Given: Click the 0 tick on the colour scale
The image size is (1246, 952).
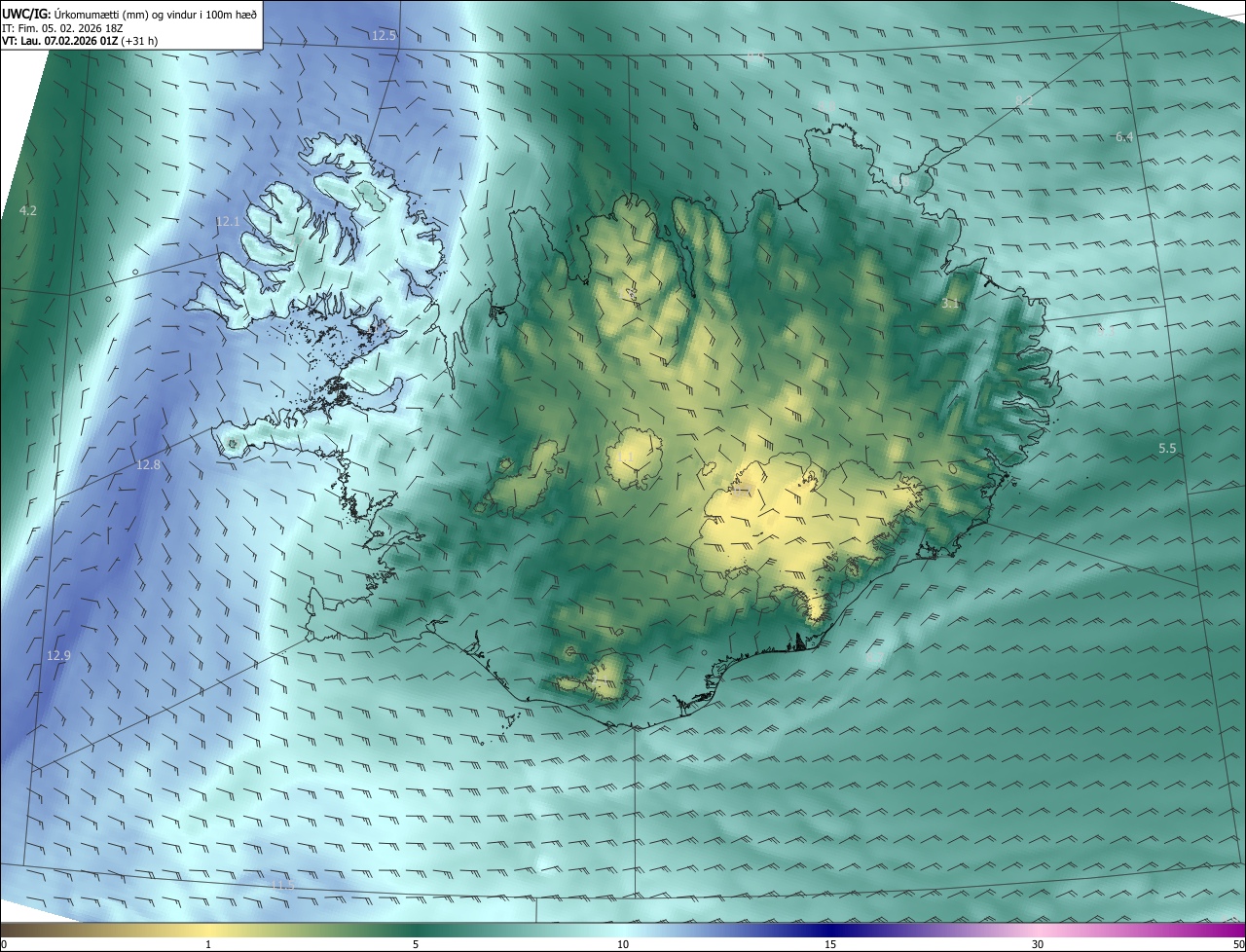Looking at the screenshot, I should (x=3, y=944).
